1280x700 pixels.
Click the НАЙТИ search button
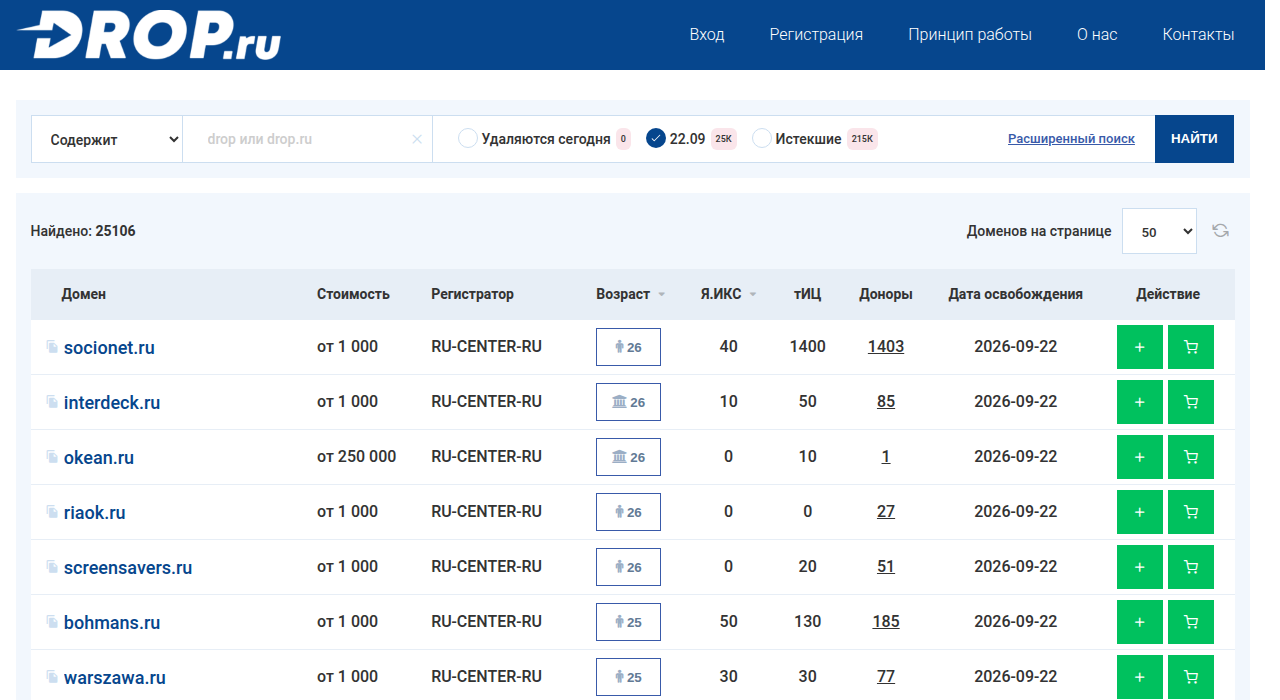coord(1194,139)
